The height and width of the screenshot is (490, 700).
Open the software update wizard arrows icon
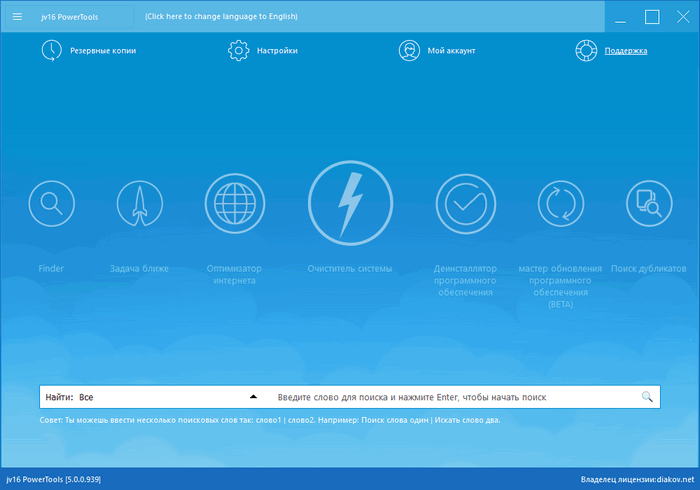pos(561,203)
